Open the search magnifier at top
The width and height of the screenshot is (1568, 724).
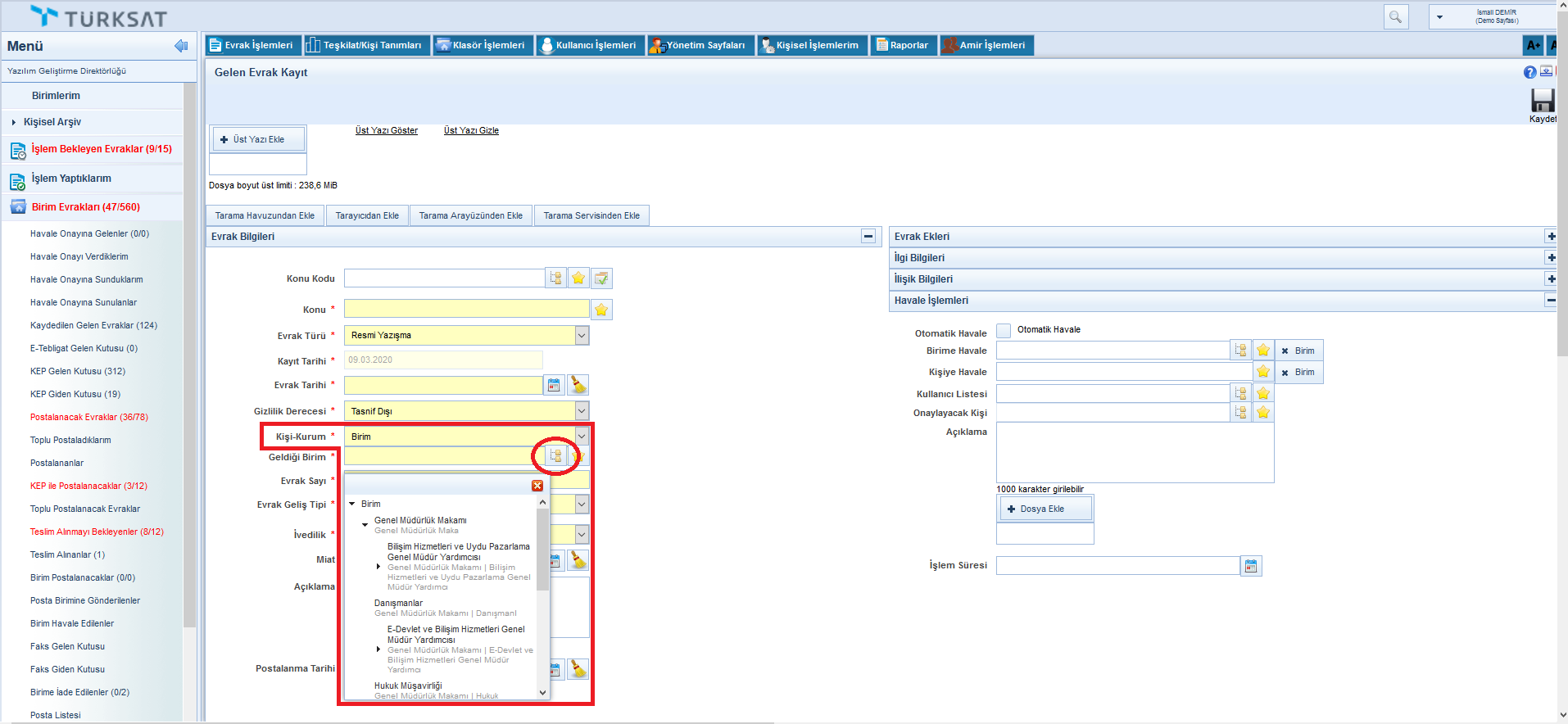click(x=1395, y=16)
